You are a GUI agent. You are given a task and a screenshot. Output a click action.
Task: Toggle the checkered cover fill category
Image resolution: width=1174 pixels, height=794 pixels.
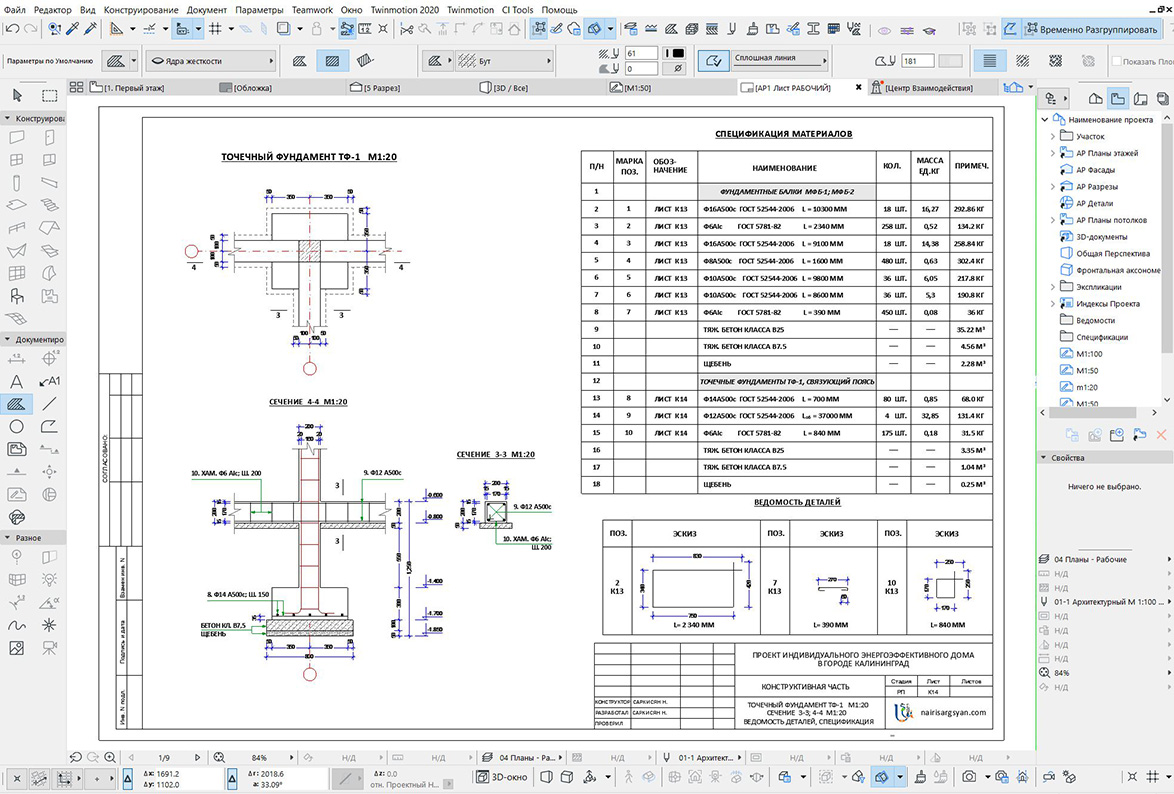[1056, 61]
